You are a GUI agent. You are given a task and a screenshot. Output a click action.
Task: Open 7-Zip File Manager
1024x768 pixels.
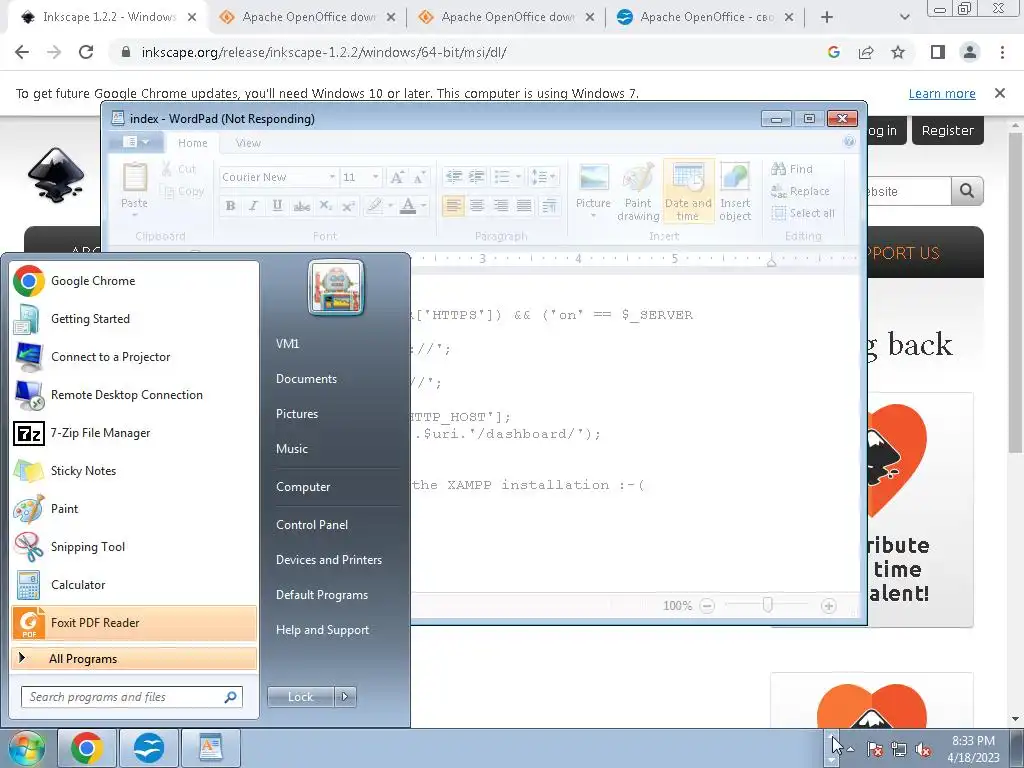coord(134,432)
